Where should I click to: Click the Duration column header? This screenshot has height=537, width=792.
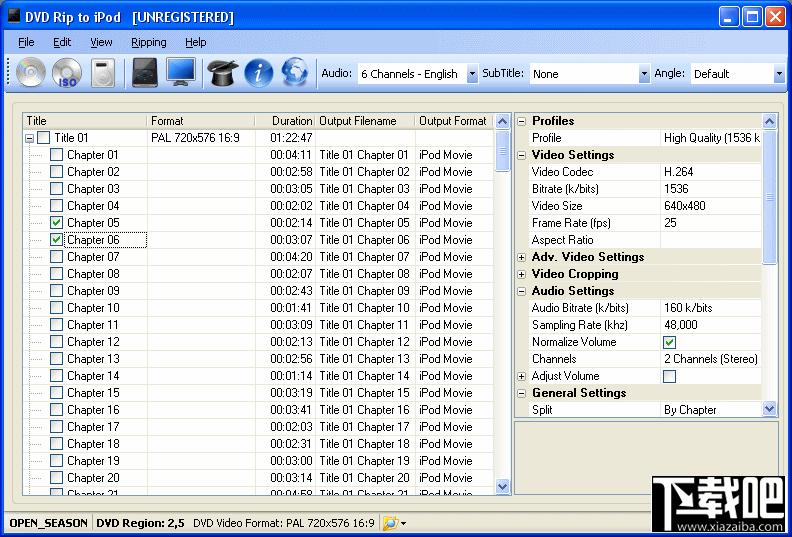pos(285,121)
